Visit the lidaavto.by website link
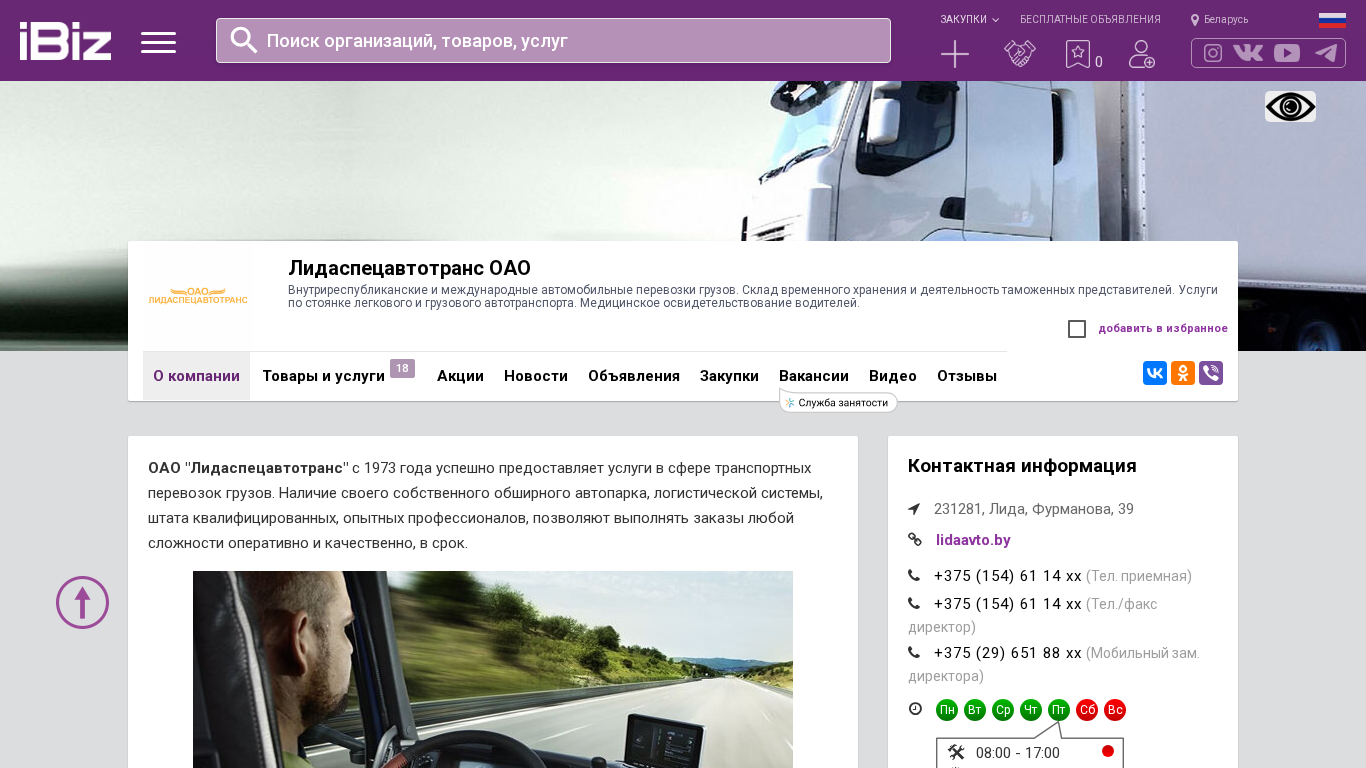 pyautogui.click(x=973, y=540)
